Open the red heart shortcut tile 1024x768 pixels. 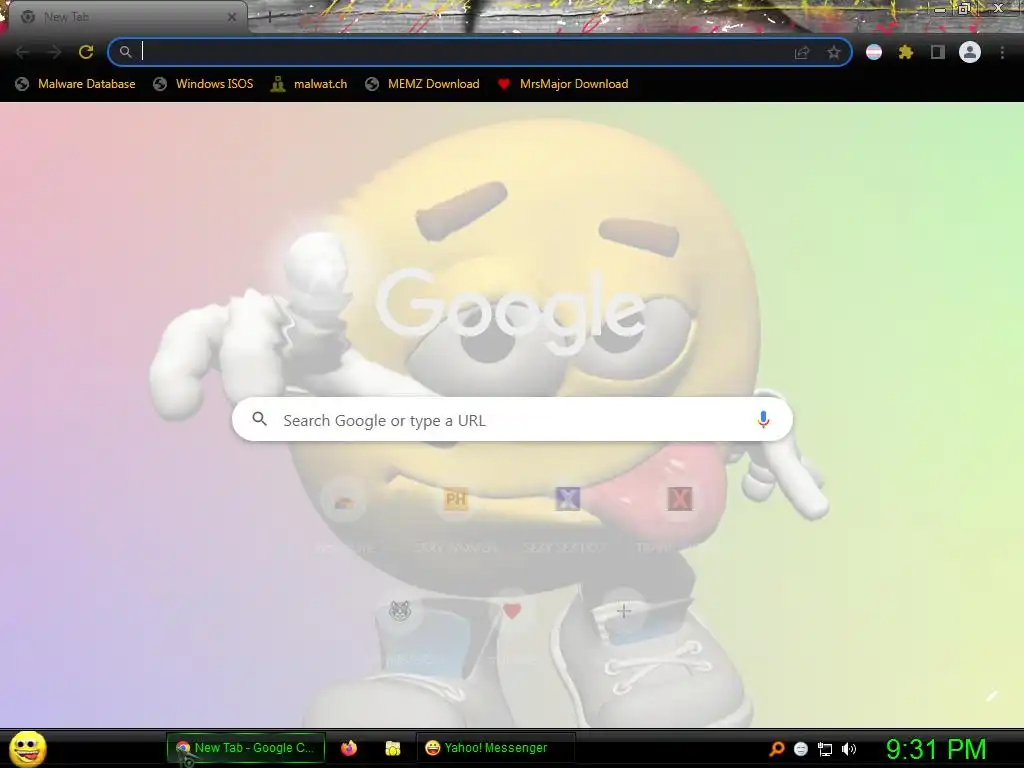tap(512, 611)
